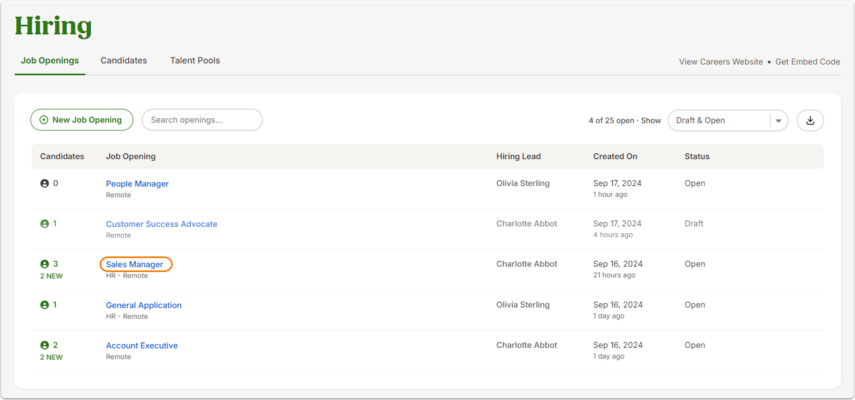Open the Account Executive job opening
This screenshot has height=400, width=855.
pyautogui.click(x=142, y=346)
